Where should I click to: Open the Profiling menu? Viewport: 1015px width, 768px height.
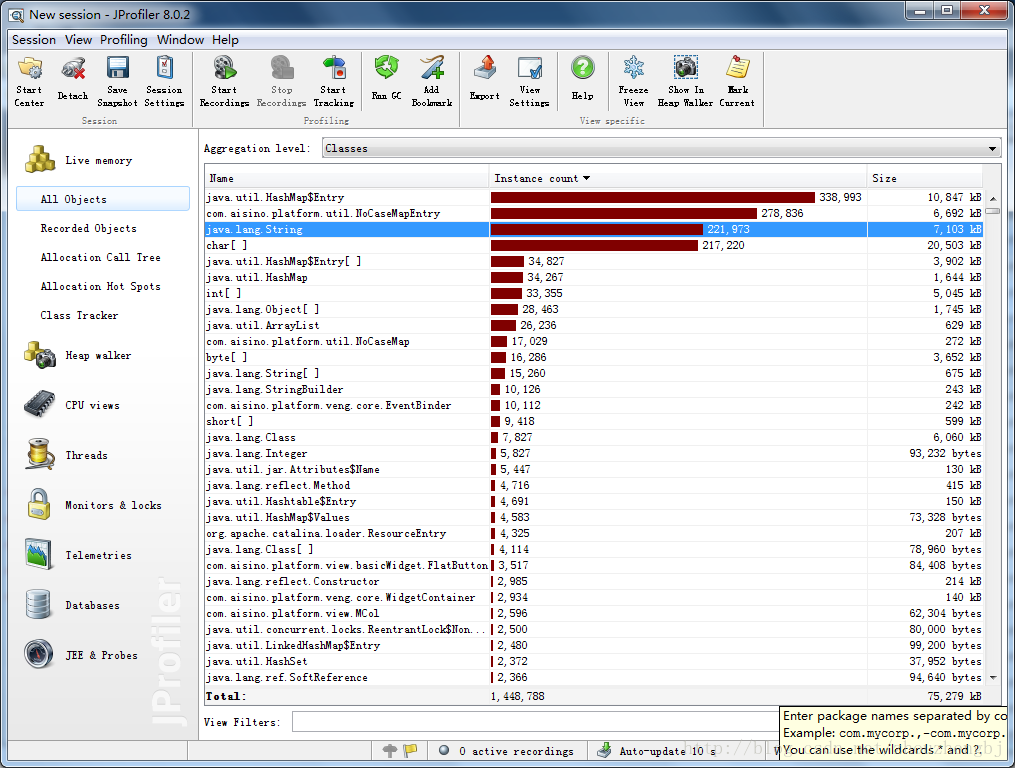pyautogui.click(x=124, y=40)
